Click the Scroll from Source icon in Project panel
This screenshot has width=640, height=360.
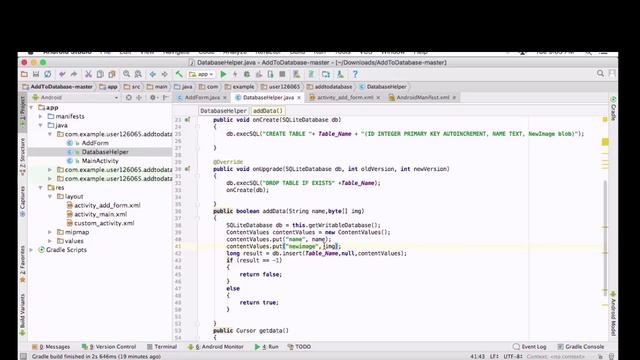tap(129, 98)
